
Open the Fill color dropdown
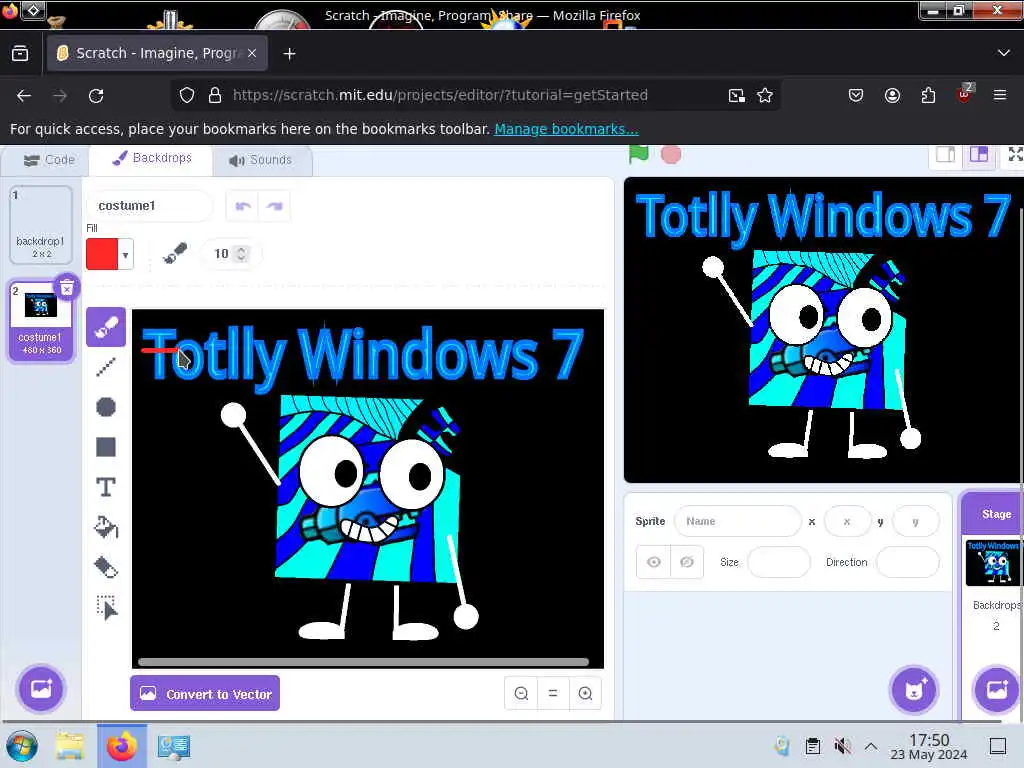point(125,254)
